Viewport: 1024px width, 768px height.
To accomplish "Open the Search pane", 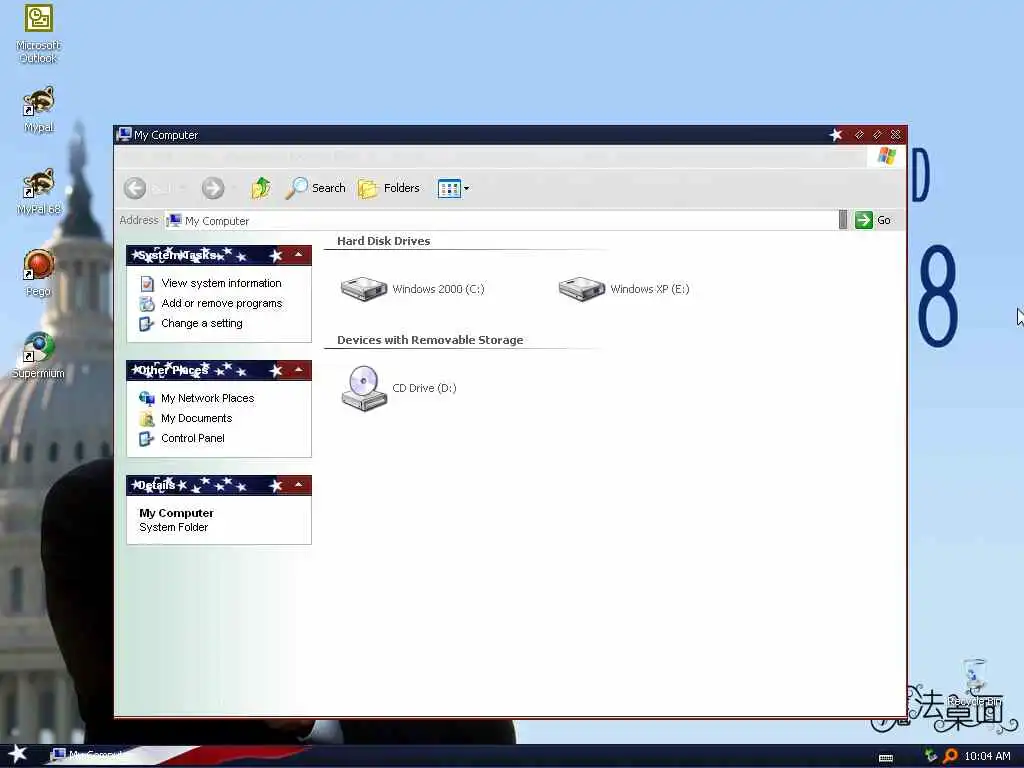I will (x=315, y=188).
